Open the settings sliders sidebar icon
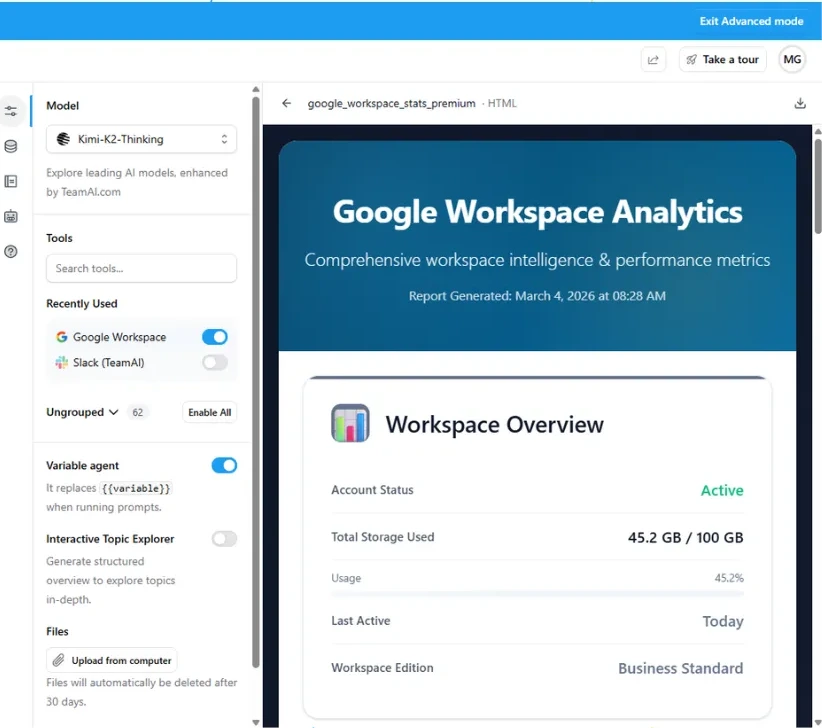 (10, 111)
